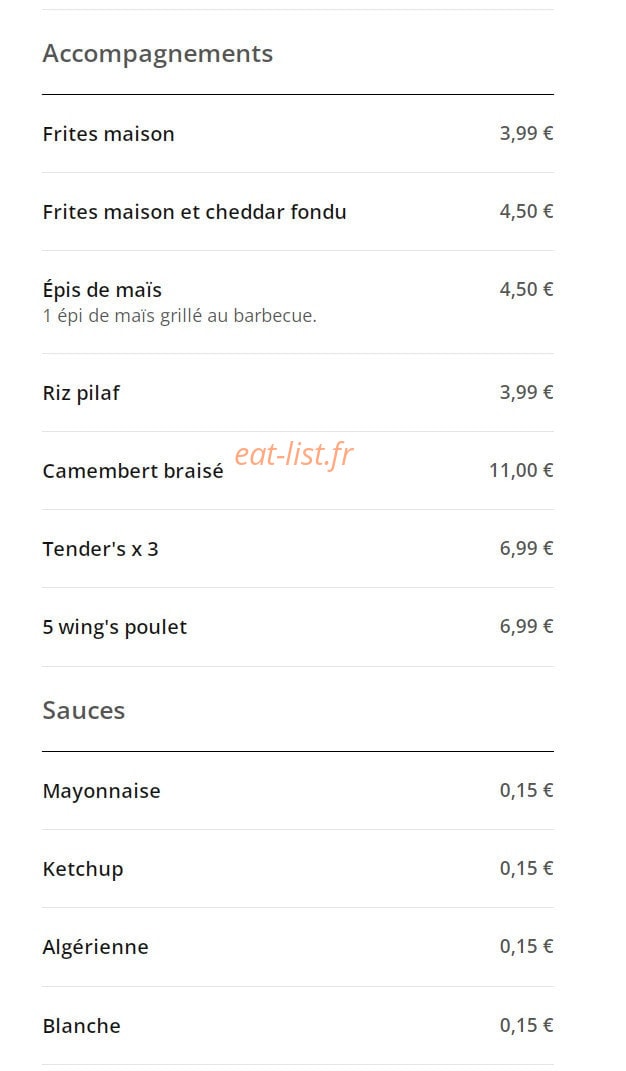626x1071 pixels.
Task: Select the Frites maison item
Action: 108,134
